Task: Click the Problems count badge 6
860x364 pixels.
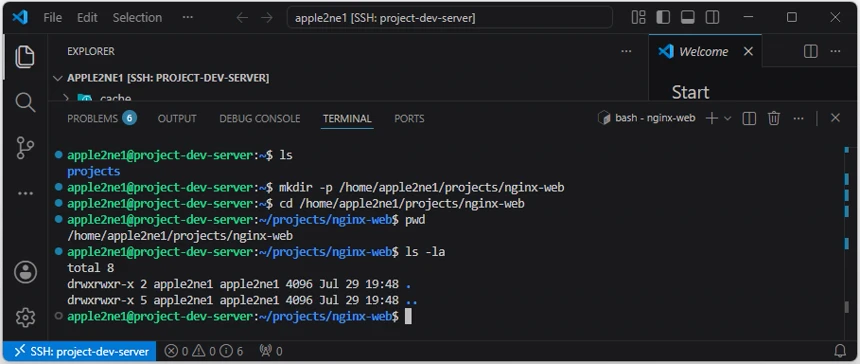Action: tap(129, 118)
